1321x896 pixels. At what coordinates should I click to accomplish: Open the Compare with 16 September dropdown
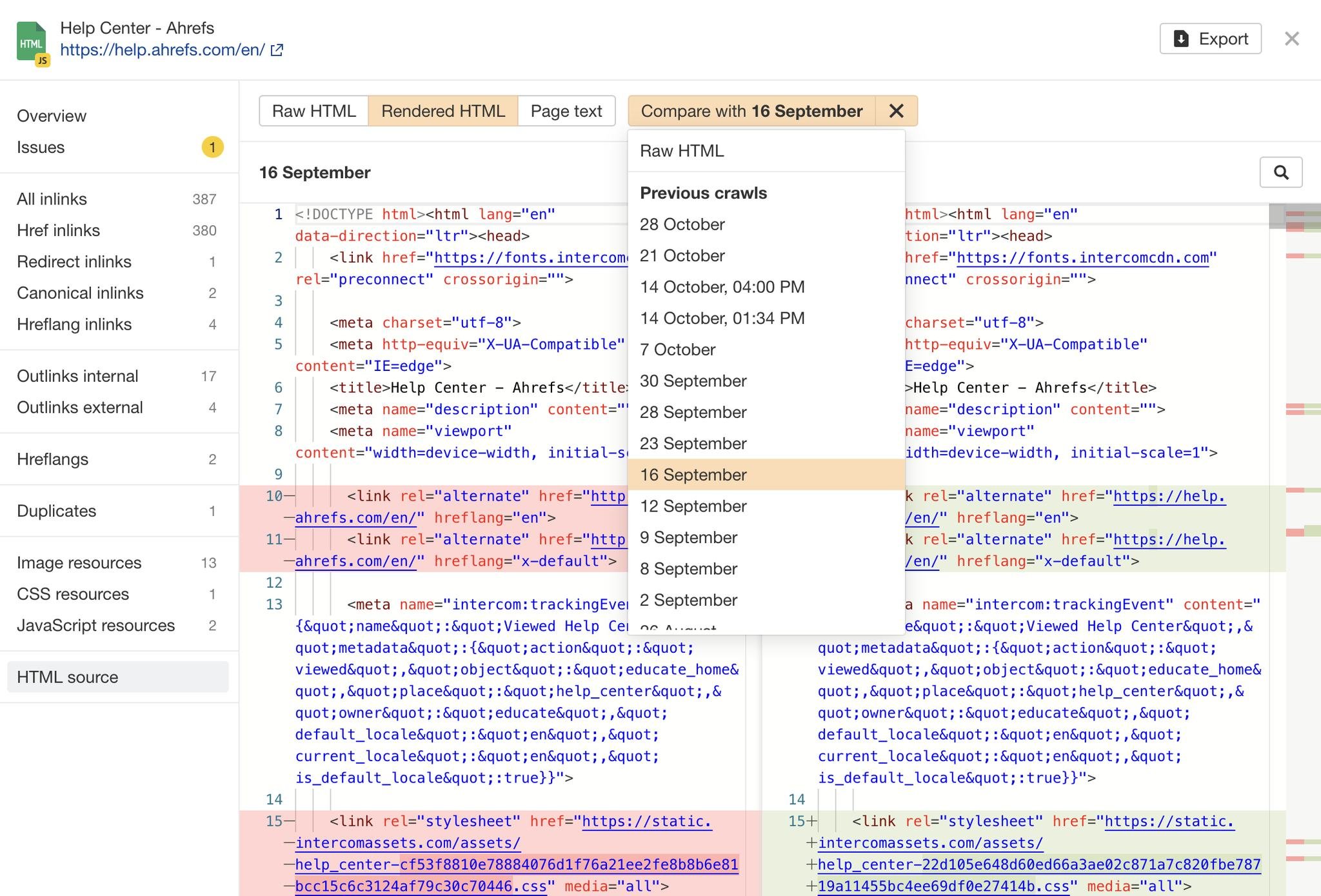(x=751, y=111)
